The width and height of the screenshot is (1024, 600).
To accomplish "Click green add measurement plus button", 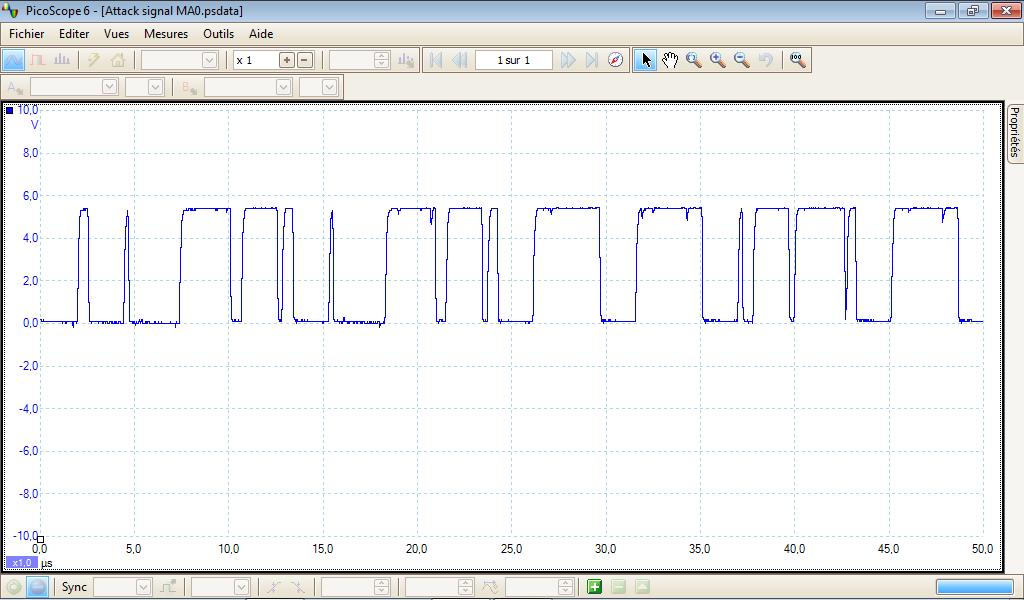I will [x=594, y=587].
